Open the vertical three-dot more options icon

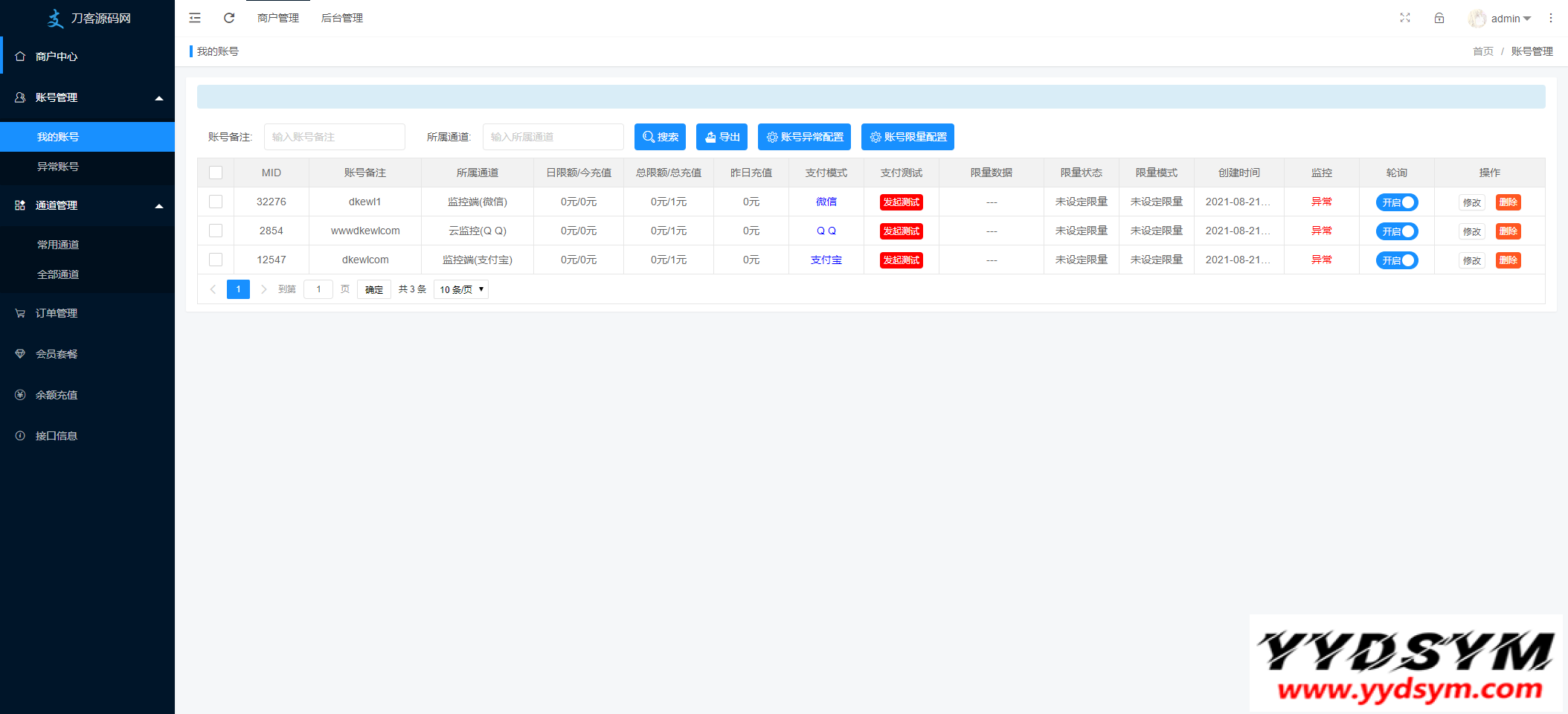pyautogui.click(x=1551, y=18)
